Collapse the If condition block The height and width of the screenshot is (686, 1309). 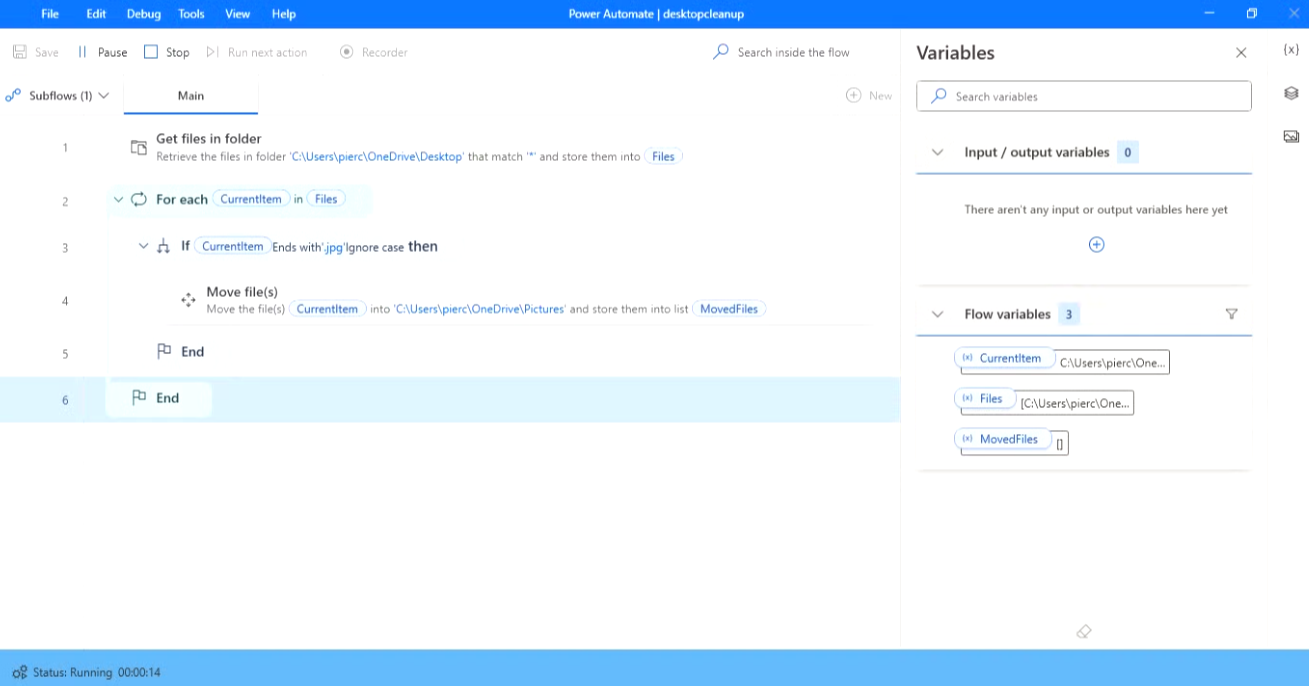click(x=143, y=246)
